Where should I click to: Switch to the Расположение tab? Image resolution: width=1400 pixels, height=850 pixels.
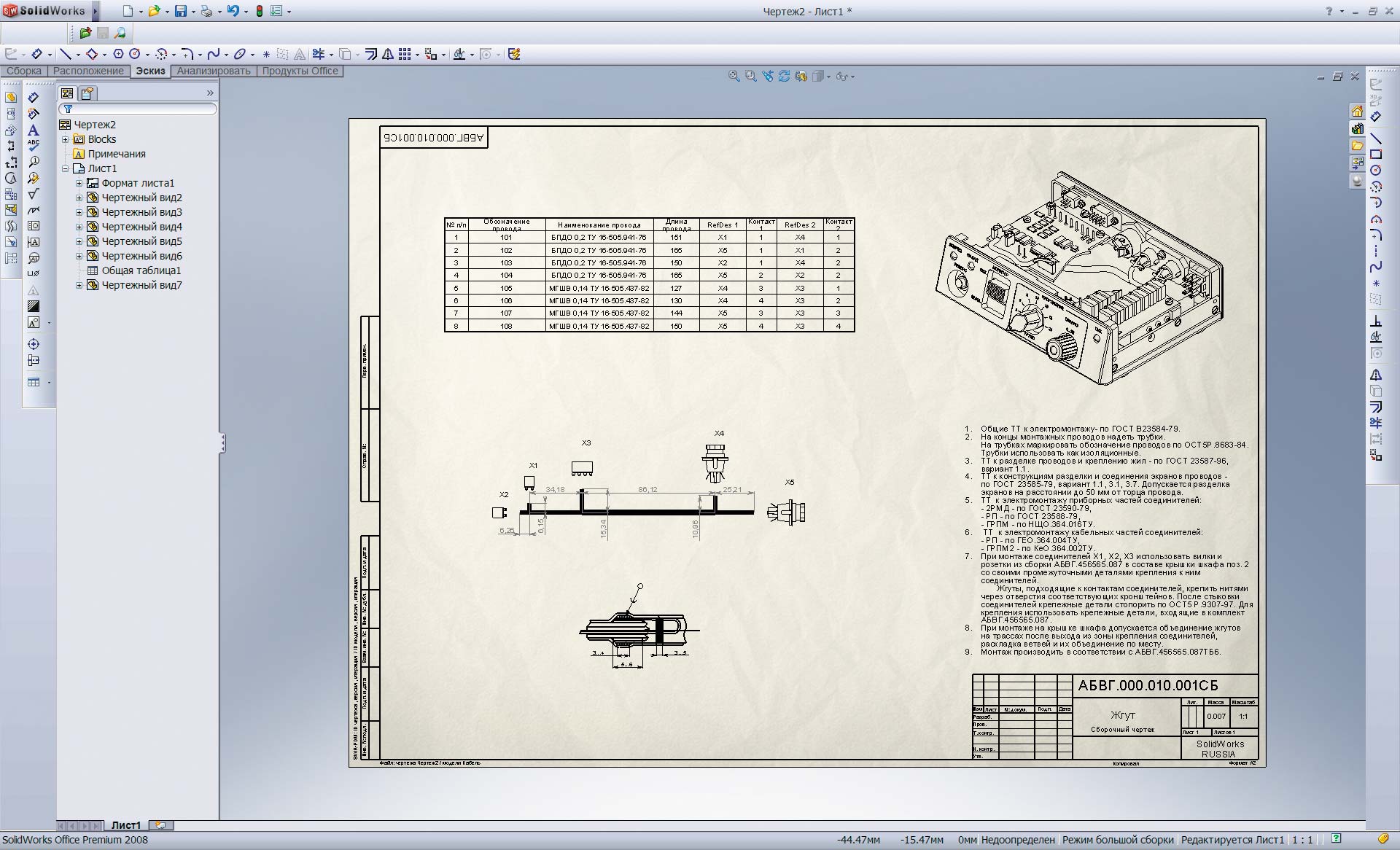point(88,71)
